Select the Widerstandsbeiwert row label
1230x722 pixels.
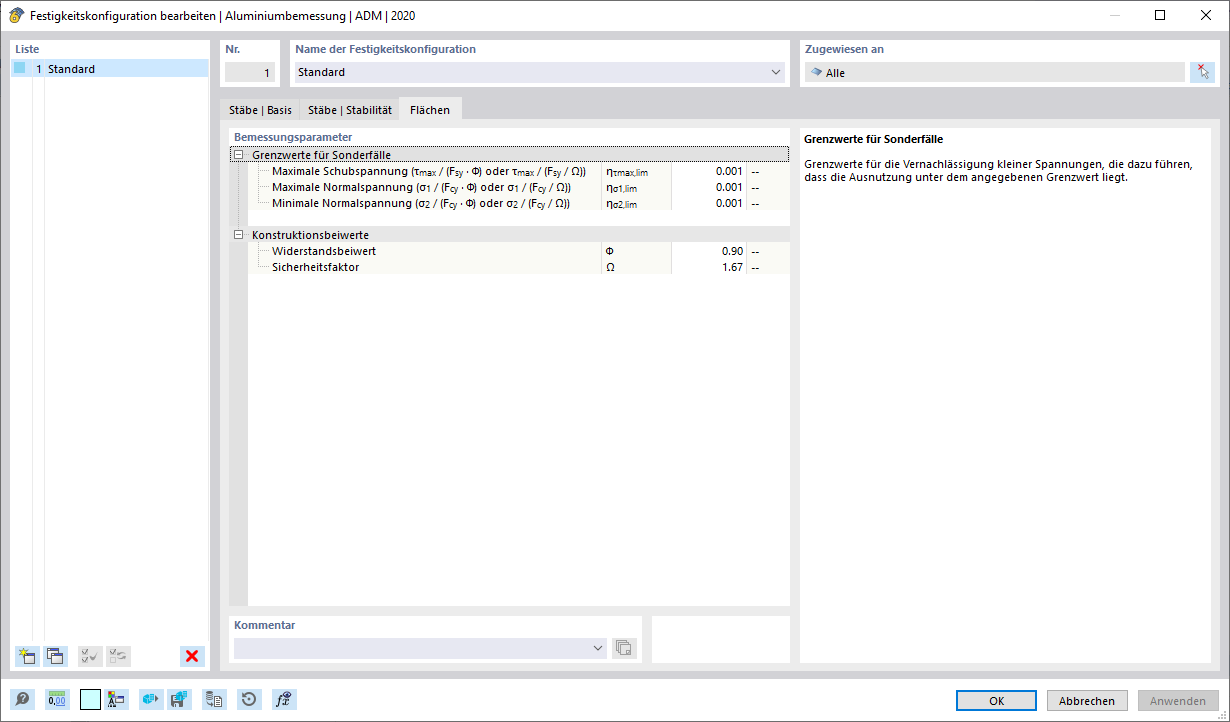[324, 251]
